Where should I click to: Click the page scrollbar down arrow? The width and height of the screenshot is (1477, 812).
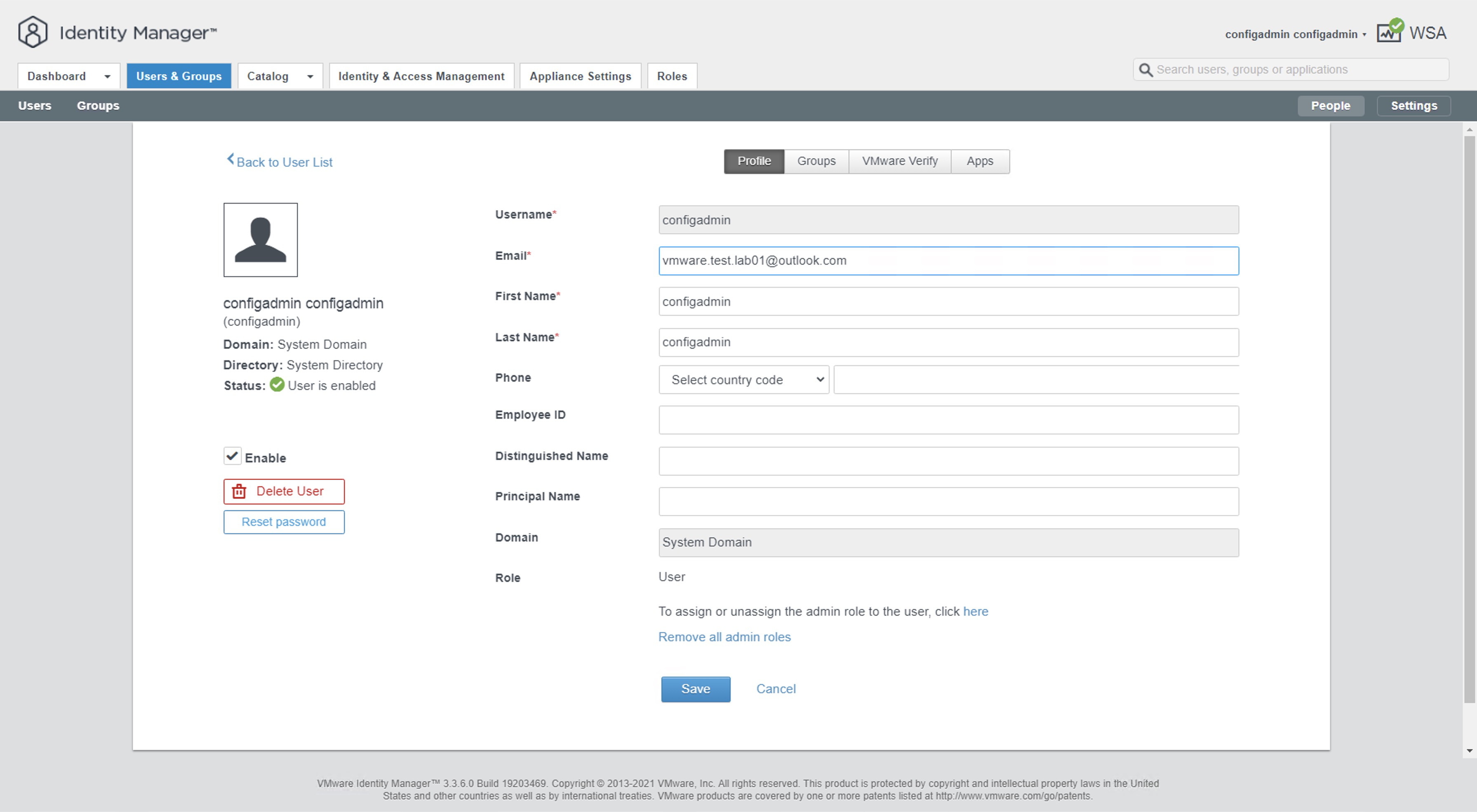(1469, 750)
